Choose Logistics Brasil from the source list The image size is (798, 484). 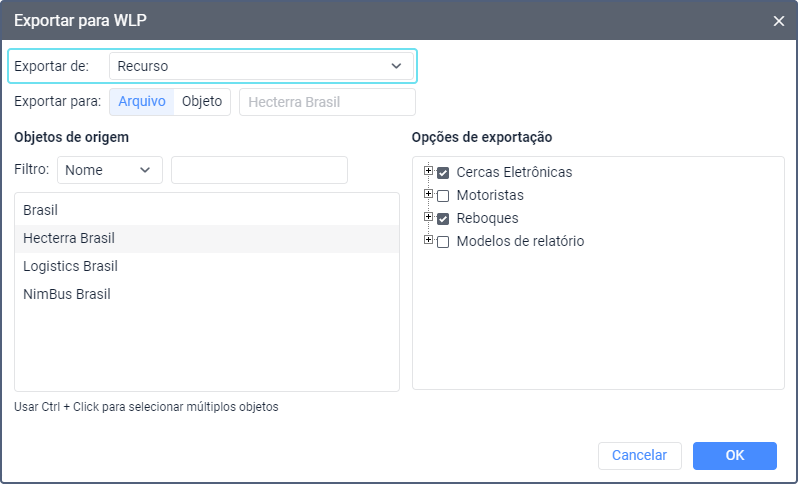(70, 266)
